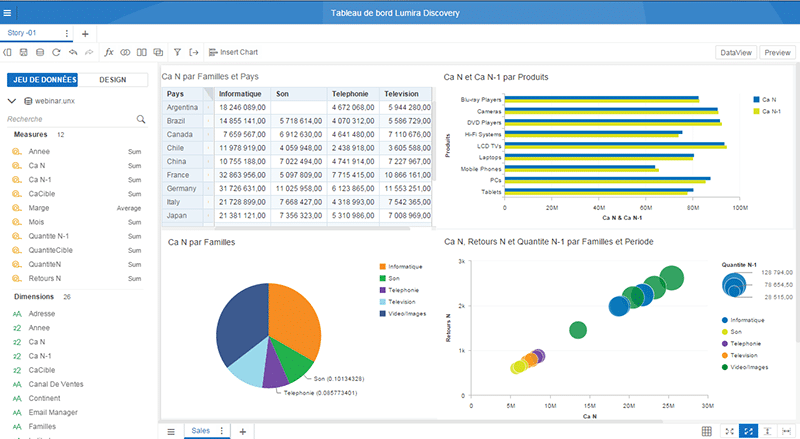Click the Informatique orange pie legend swatch
This screenshot has width=800, height=439.
(x=383, y=266)
